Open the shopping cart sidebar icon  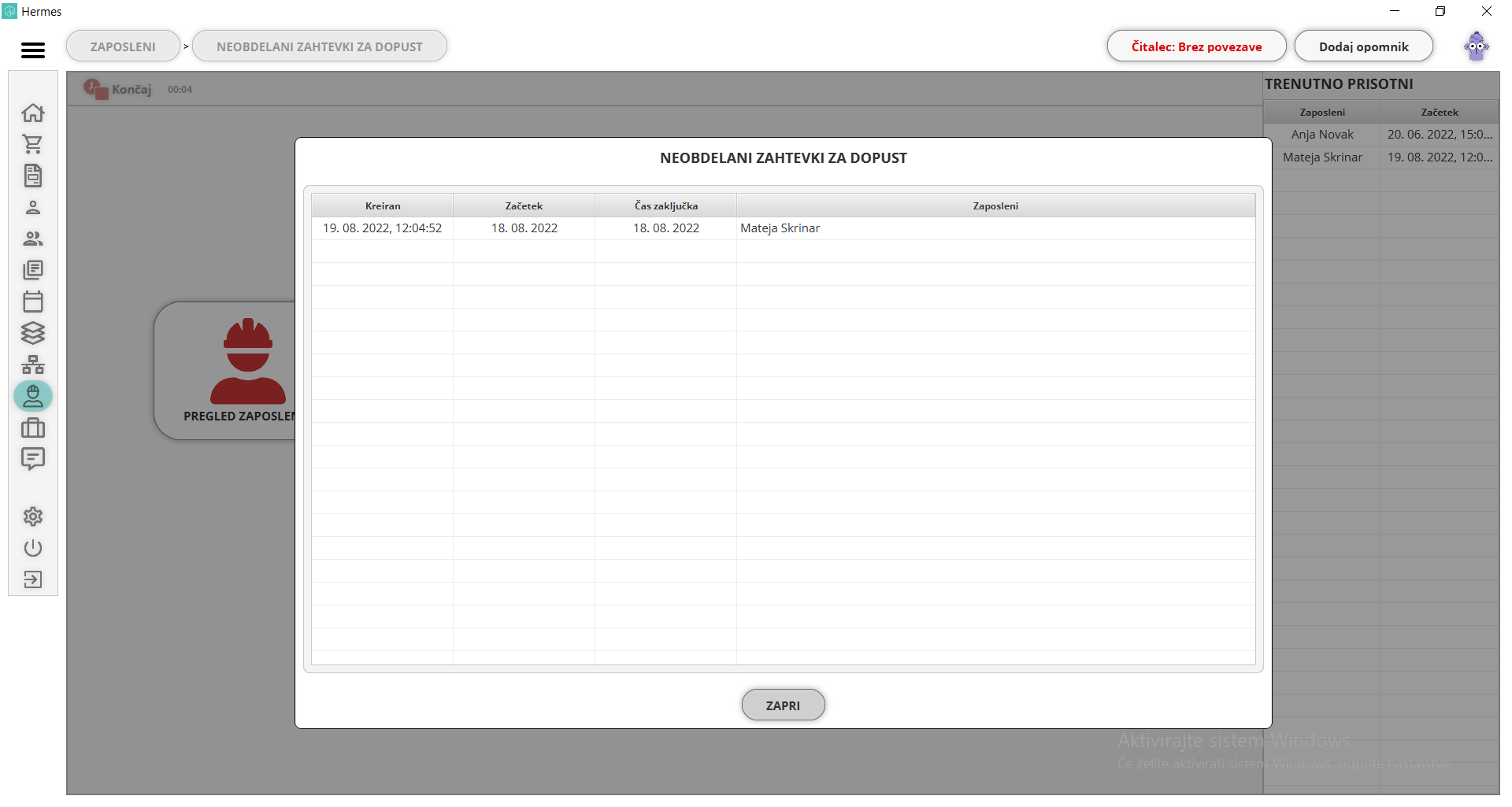(33, 144)
